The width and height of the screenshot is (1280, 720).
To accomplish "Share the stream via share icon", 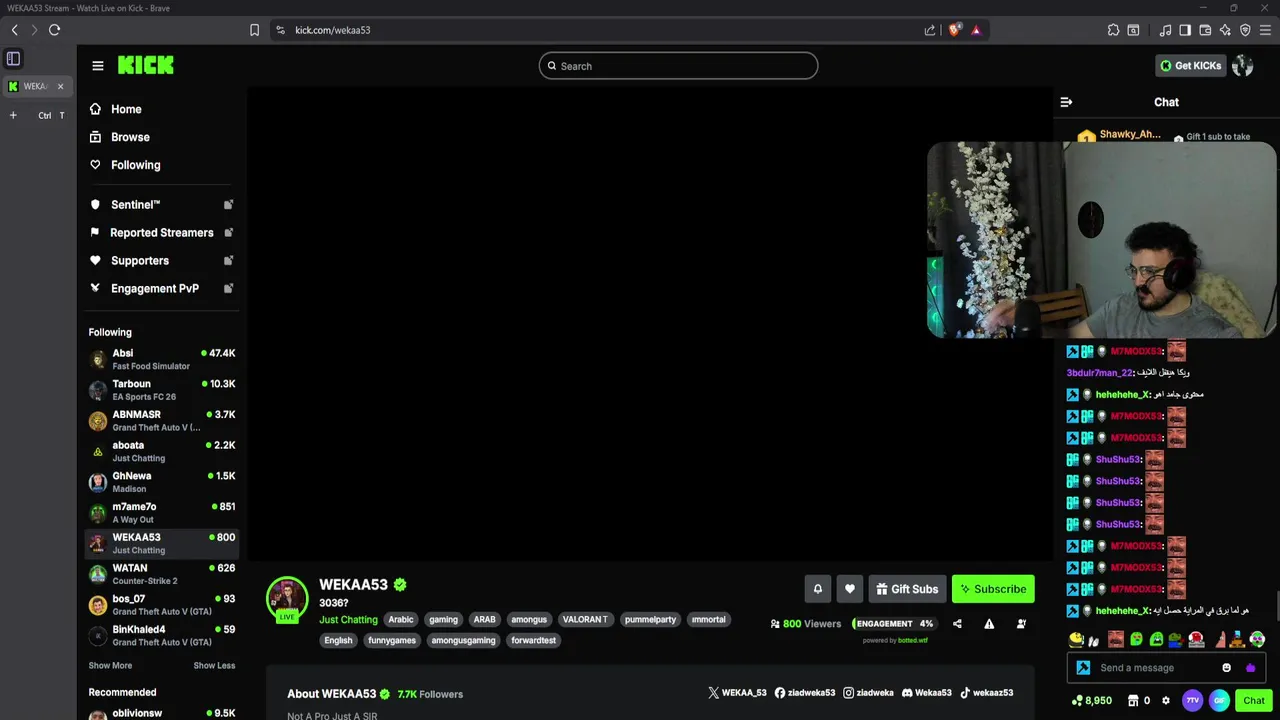I will click(x=957, y=624).
